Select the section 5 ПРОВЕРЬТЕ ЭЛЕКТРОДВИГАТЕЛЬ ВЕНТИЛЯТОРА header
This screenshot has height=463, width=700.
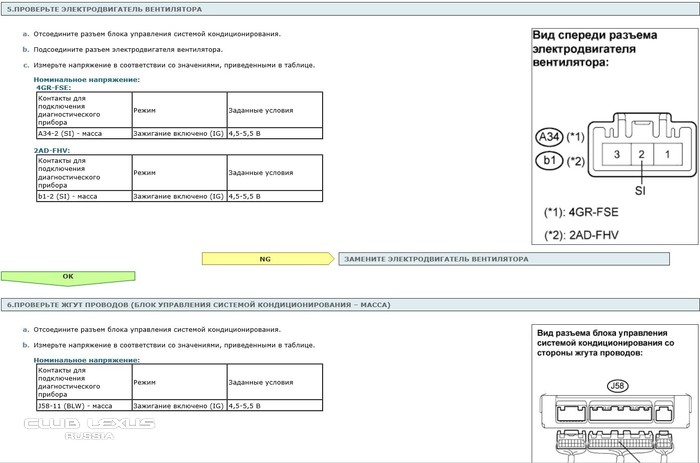[105, 8]
